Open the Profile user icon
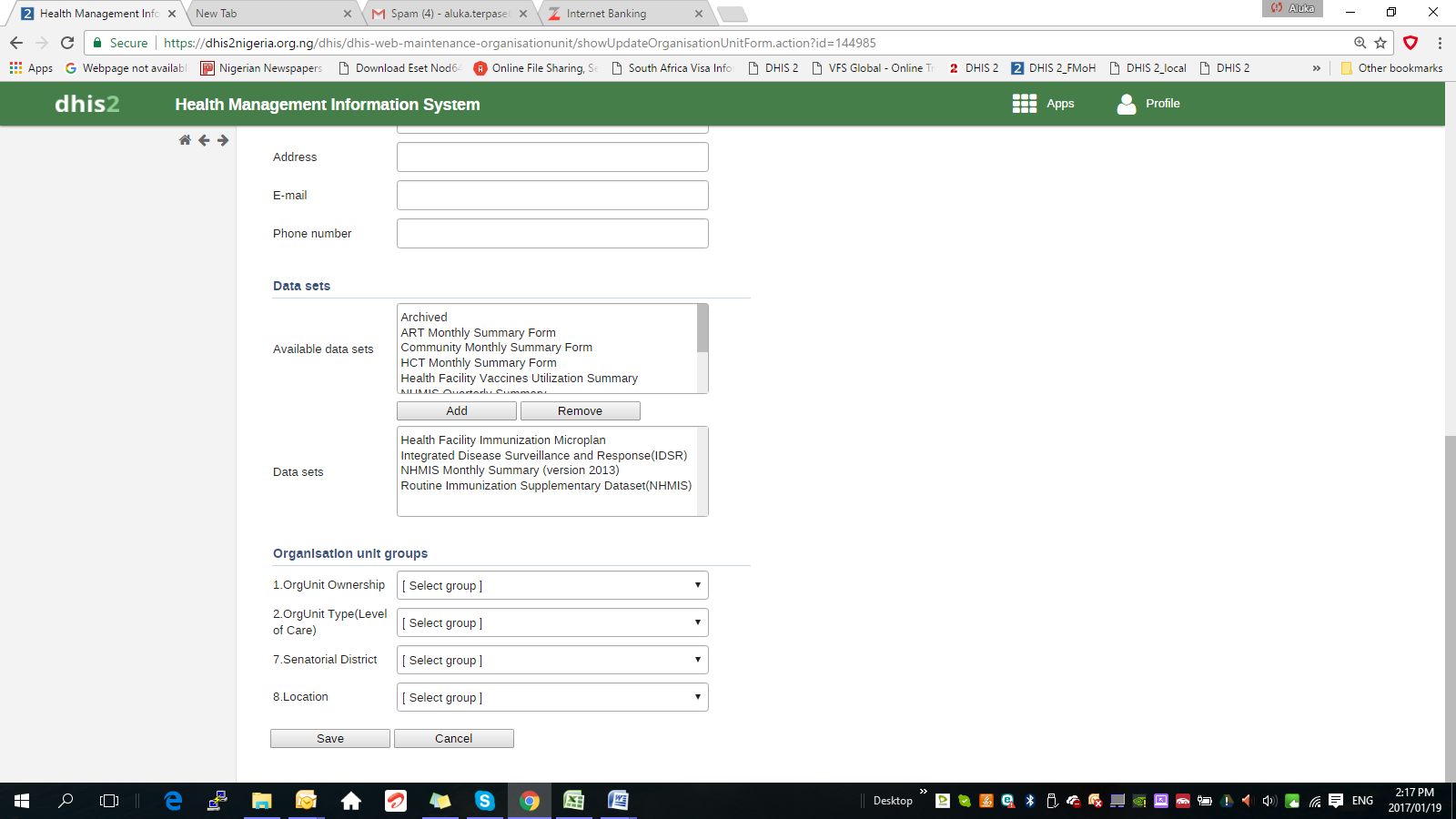The width and height of the screenshot is (1456, 819). pyautogui.click(x=1127, y=104)
